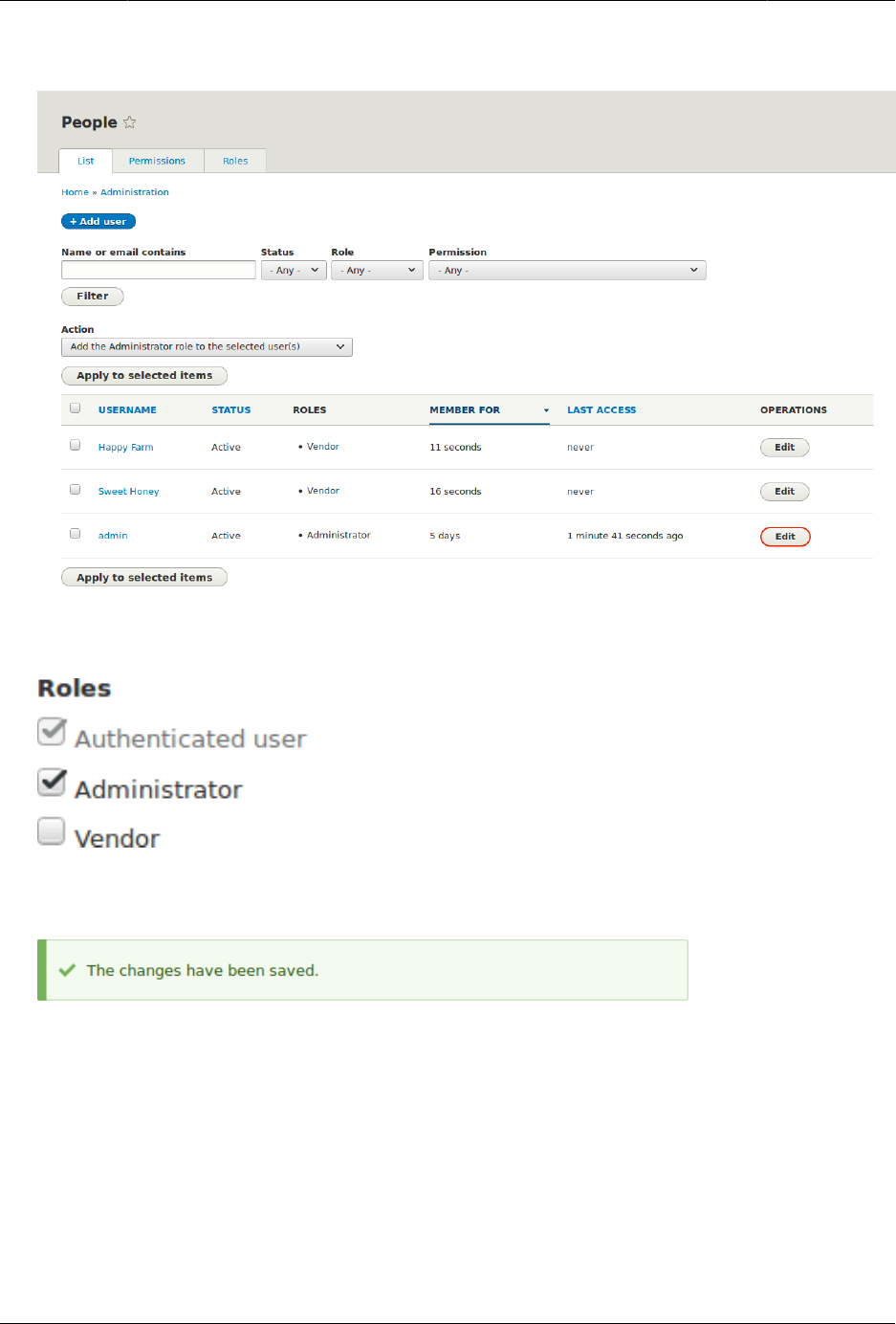Image resolution: width=896 pixels, height=1324 pixels.
Task: Tick the admin user row checkbox
Action: (76, 534)
